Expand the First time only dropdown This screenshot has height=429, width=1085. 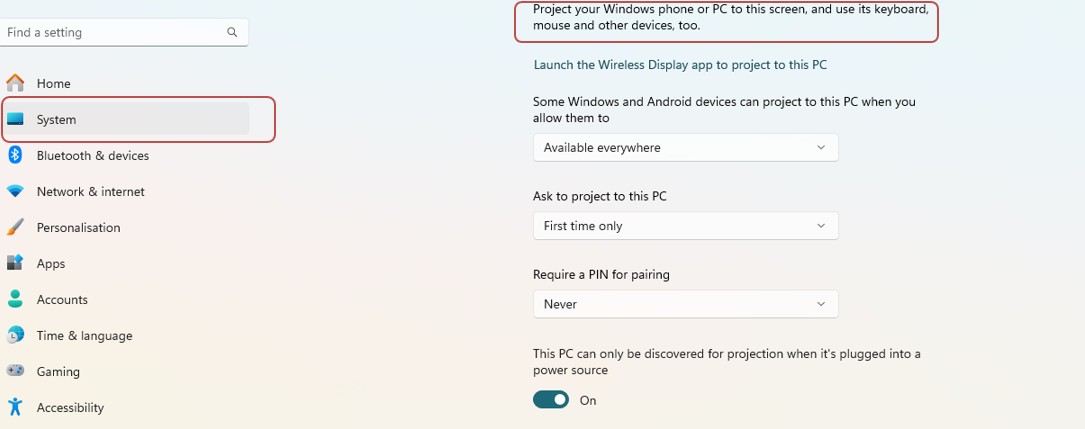(x=686, y=226)
